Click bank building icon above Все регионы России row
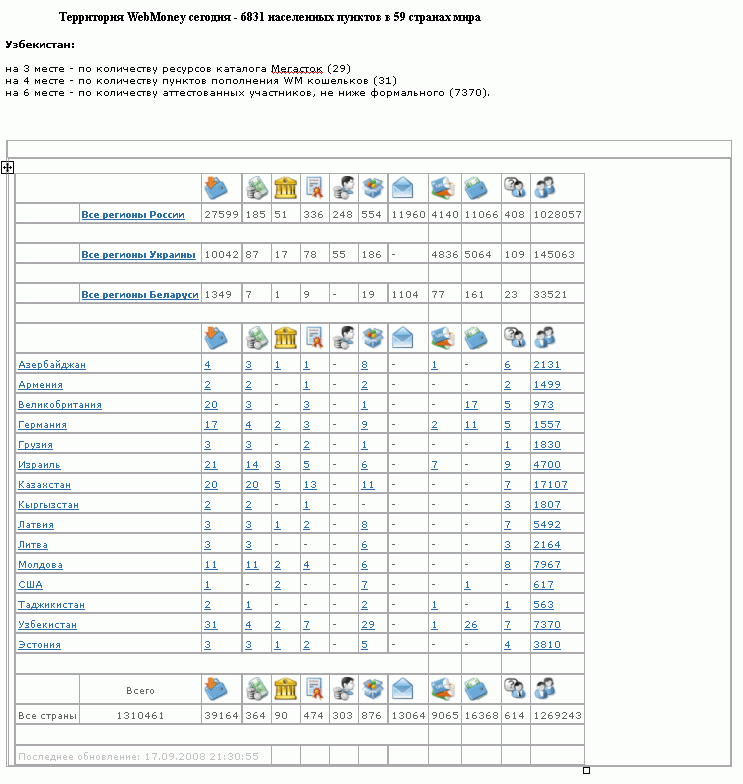 click(x=286, y=188)
